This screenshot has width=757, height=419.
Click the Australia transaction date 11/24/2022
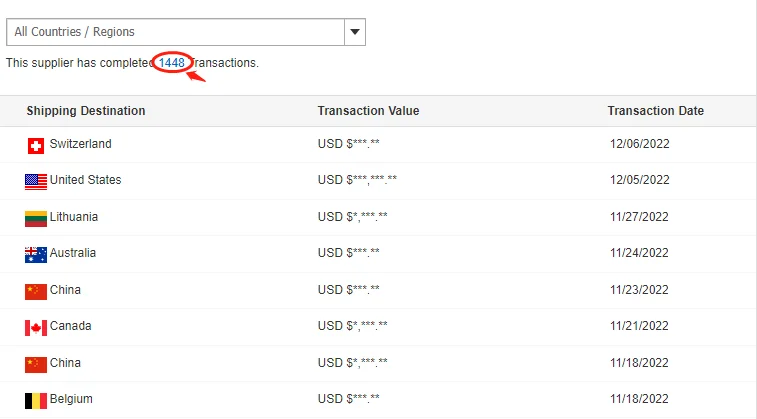coord(639,253)
